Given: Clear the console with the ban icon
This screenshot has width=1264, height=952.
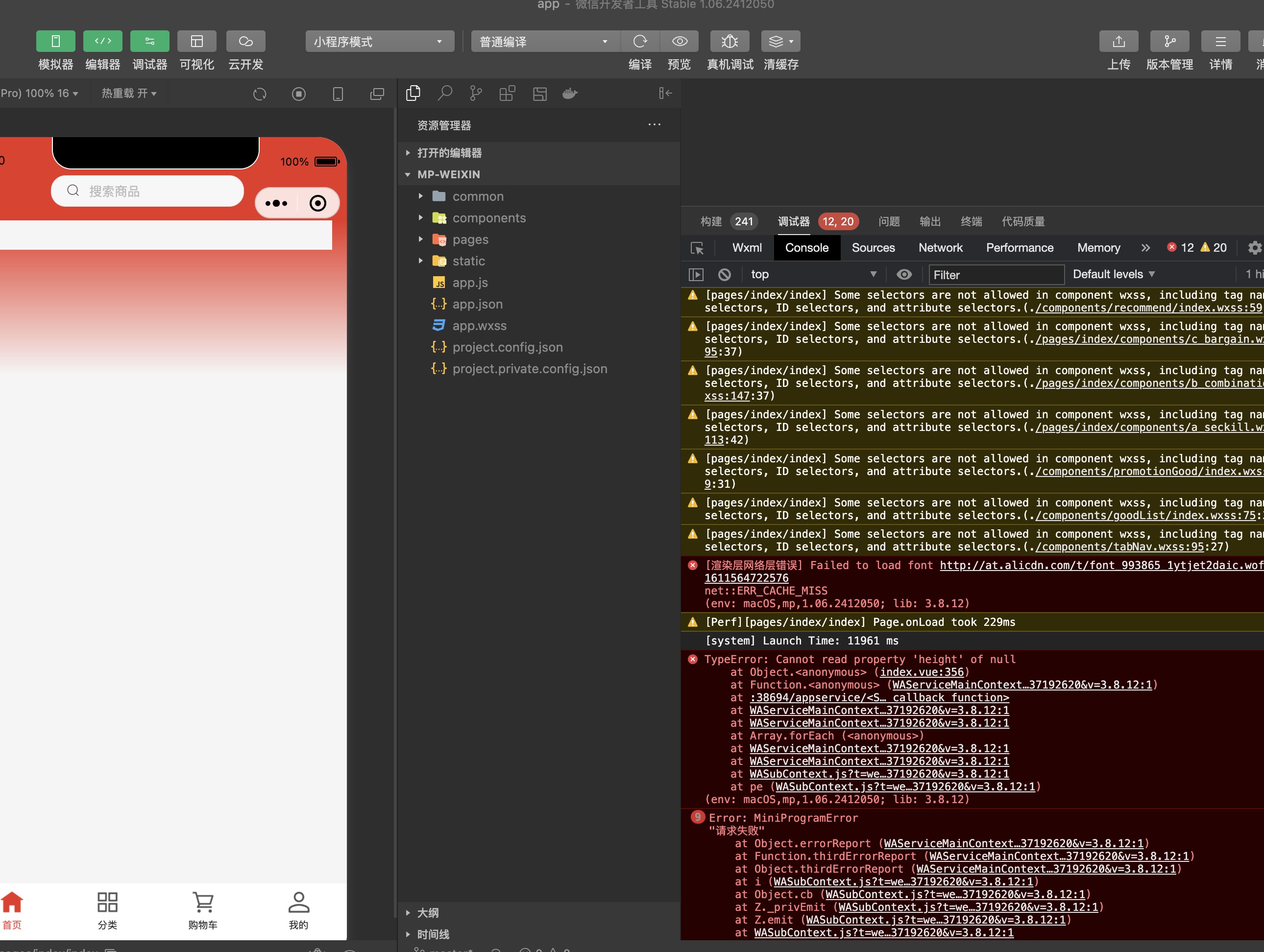Looking at the screenshot, I should (x=725, y=275).
